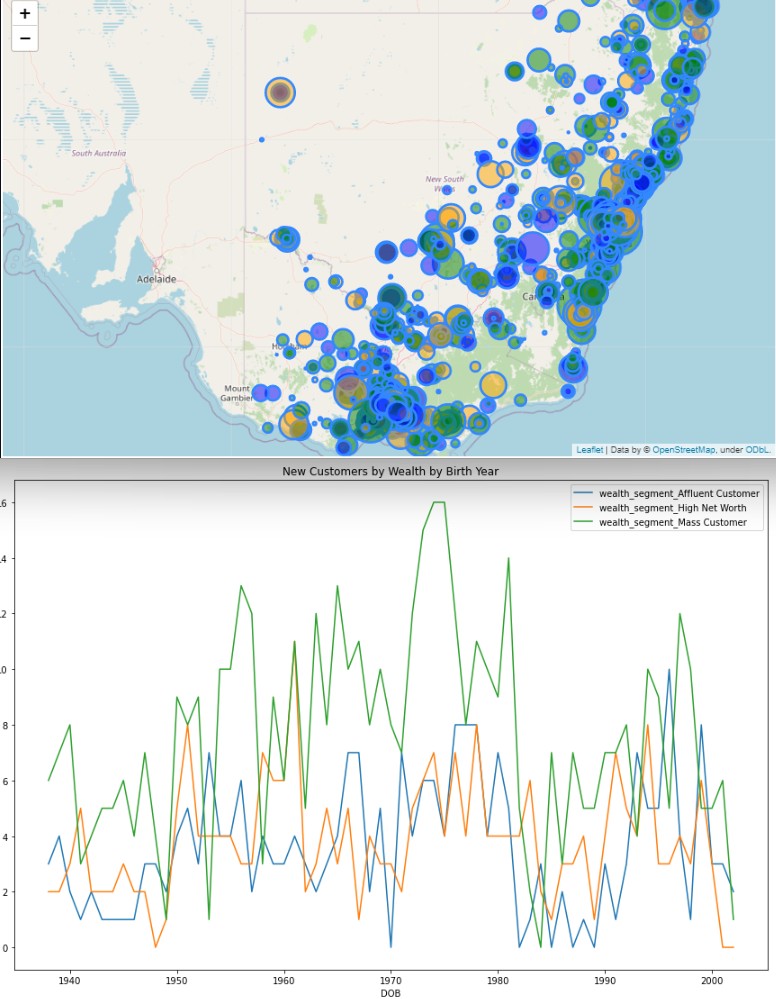Image resolution: width=776 pixels, height=999 pixels.
Task: Select the large isolated brown circle marker in the northwest
Action: tap(280, 93)
